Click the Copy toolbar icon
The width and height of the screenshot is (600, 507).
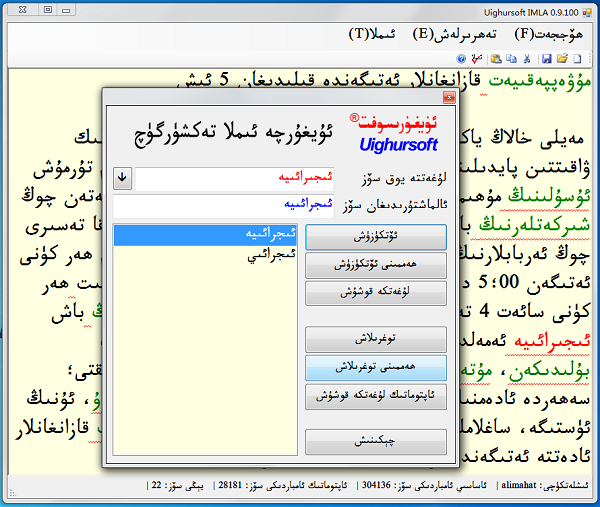click(511, 59)
